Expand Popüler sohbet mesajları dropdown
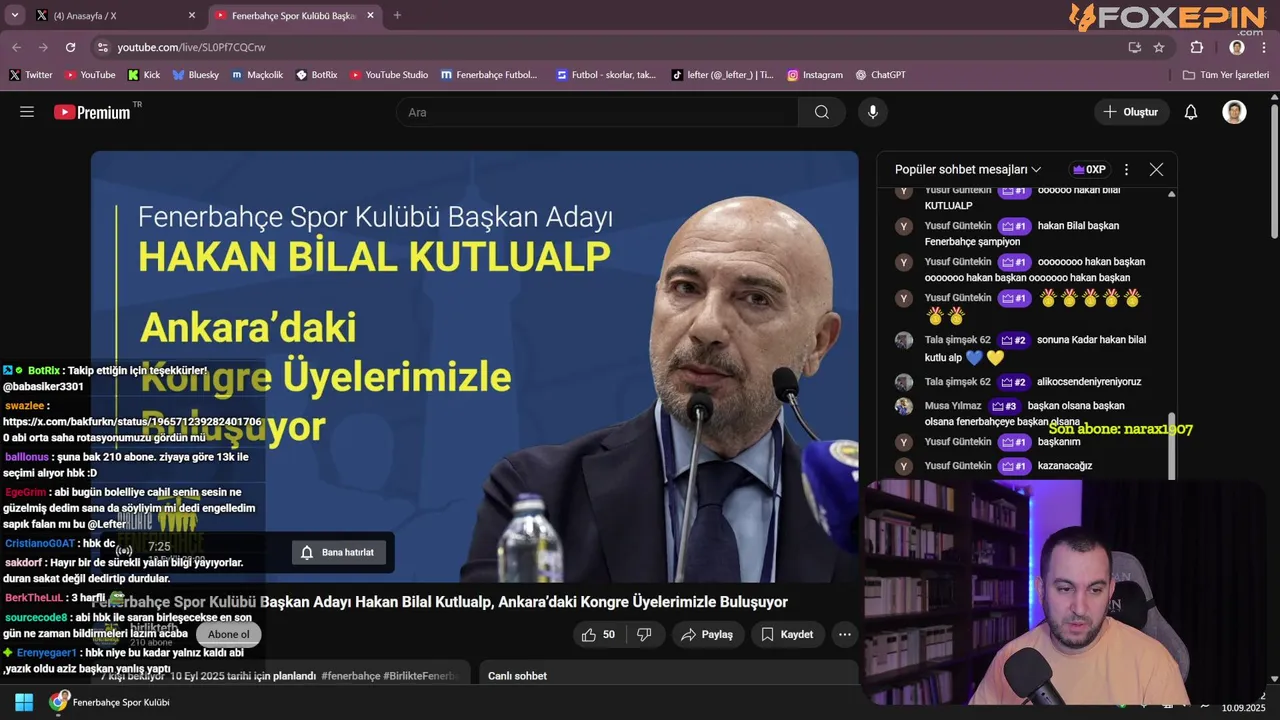 pos(968,170)
